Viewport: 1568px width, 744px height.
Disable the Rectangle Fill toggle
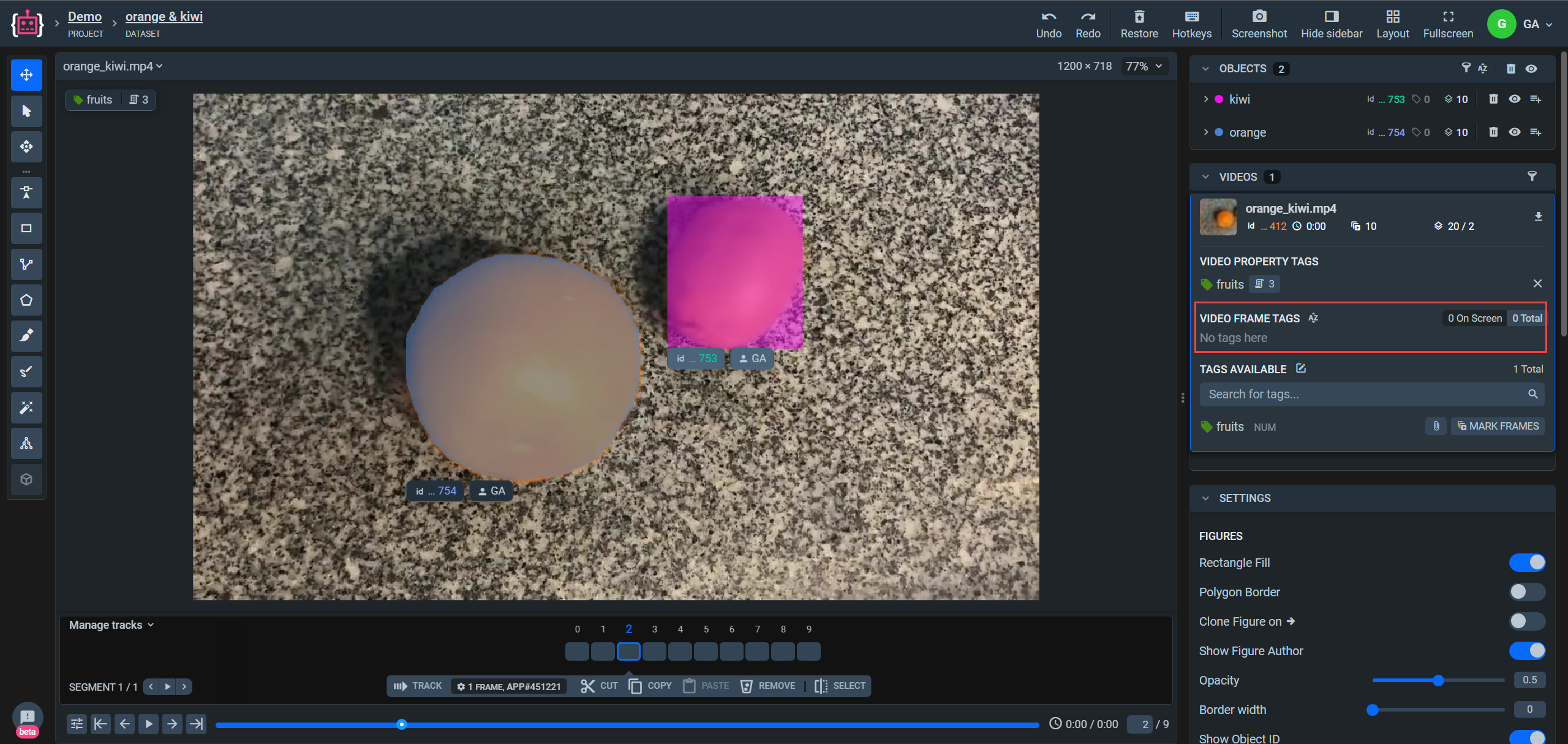1527,562
